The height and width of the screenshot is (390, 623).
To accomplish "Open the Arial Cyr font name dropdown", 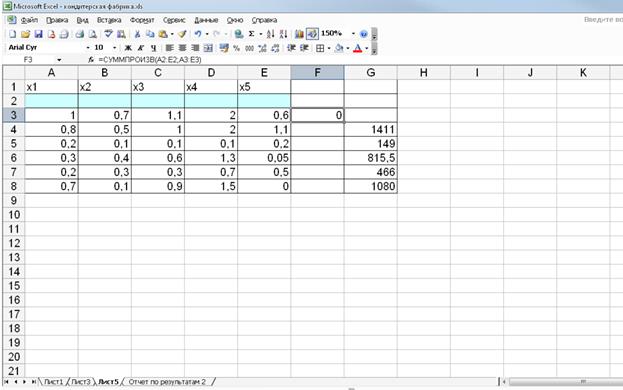I will 88,48.
